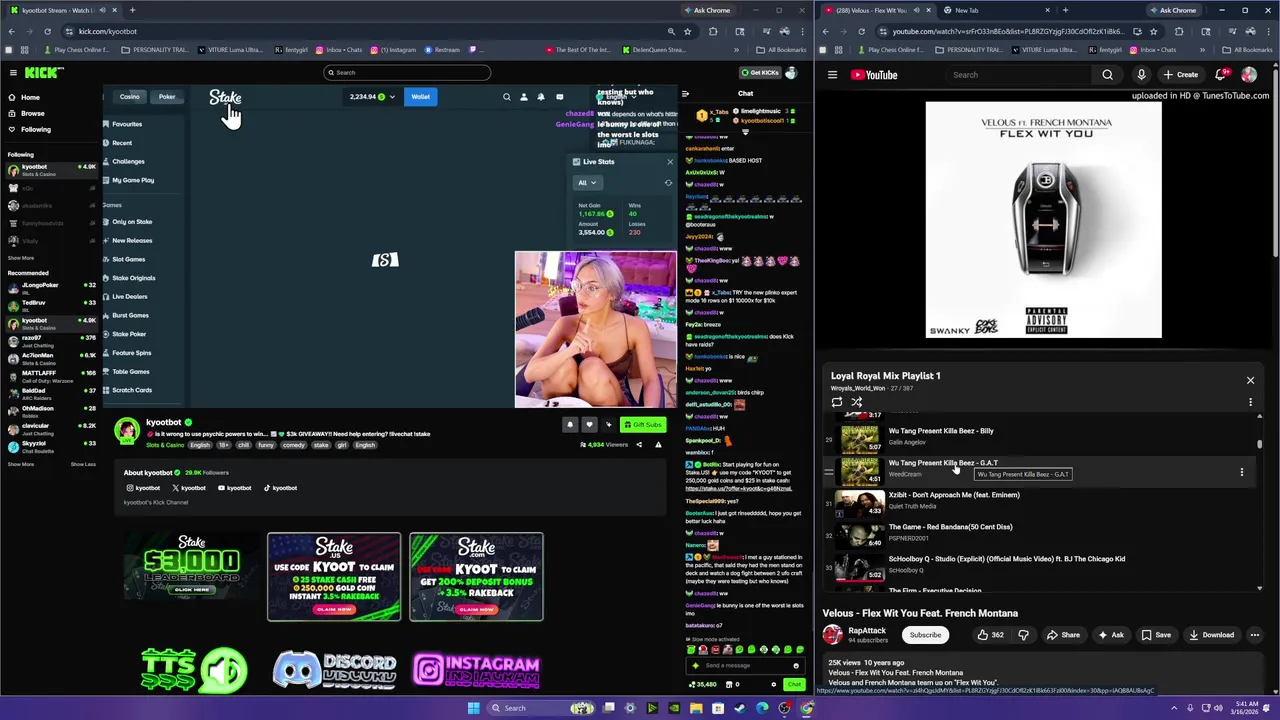Click Windows taskbar Search box
Screen dimensions: 1280x720
tap(540, 708)
